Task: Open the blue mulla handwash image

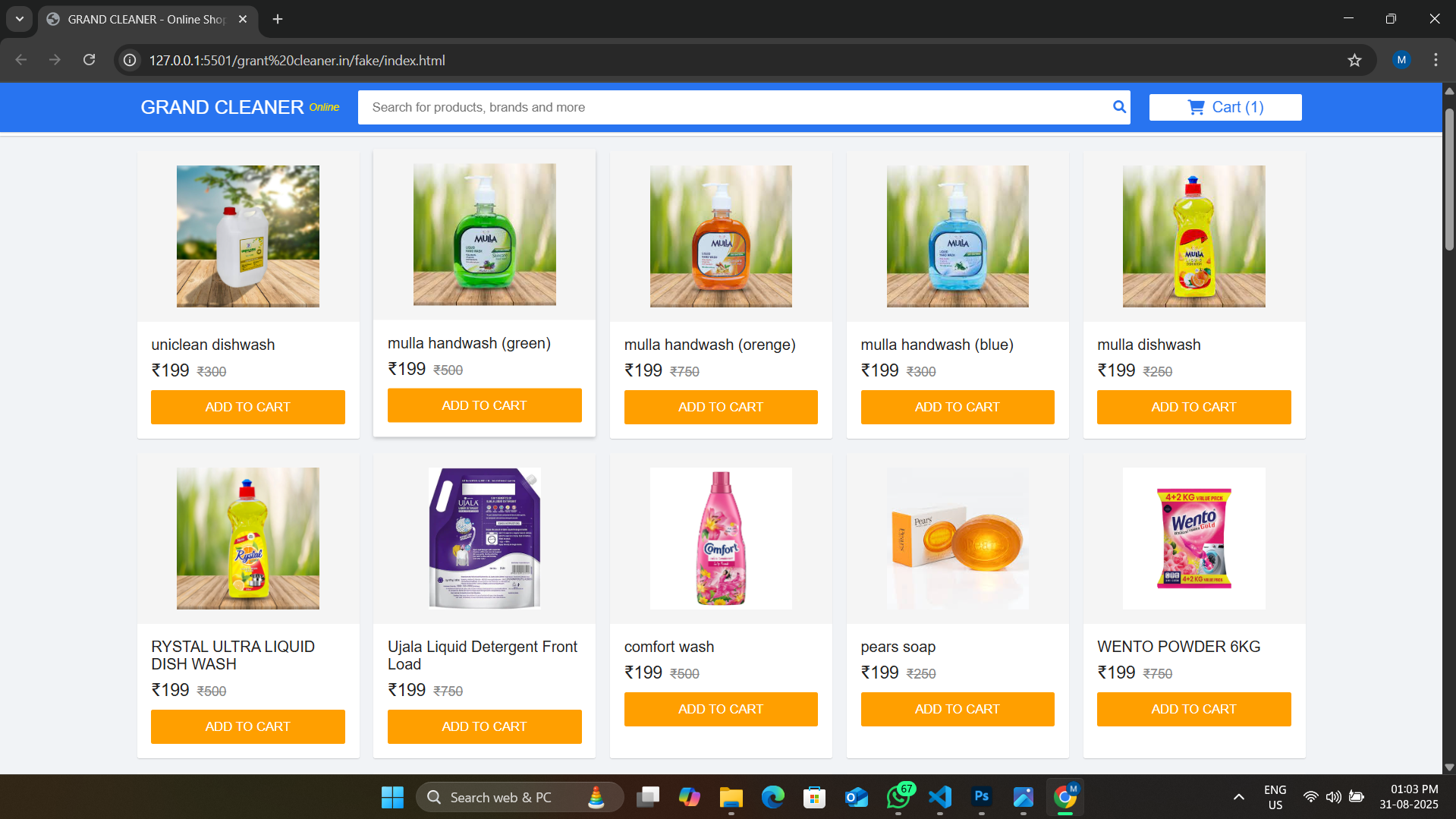Action: pos(958,236)
